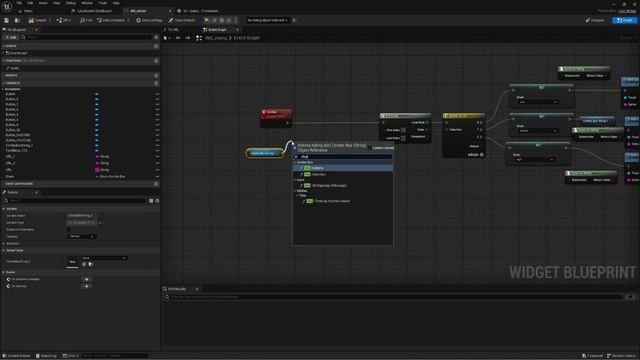Collapse the Utilities category in the action menu
The width and height of the screenshot is (640, 360).
(x=296, y=191)
